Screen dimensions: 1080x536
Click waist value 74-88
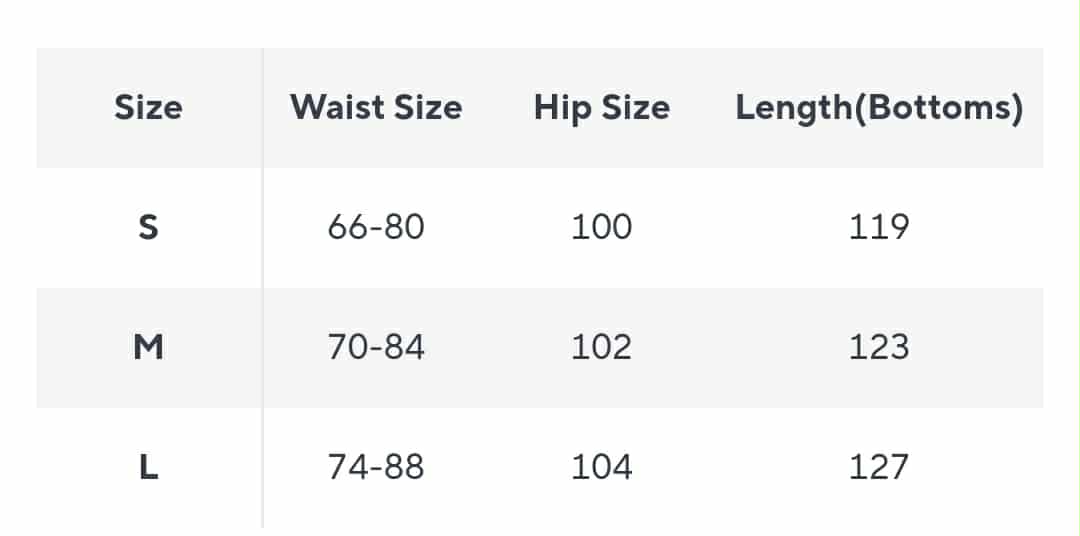click(376, 467)
